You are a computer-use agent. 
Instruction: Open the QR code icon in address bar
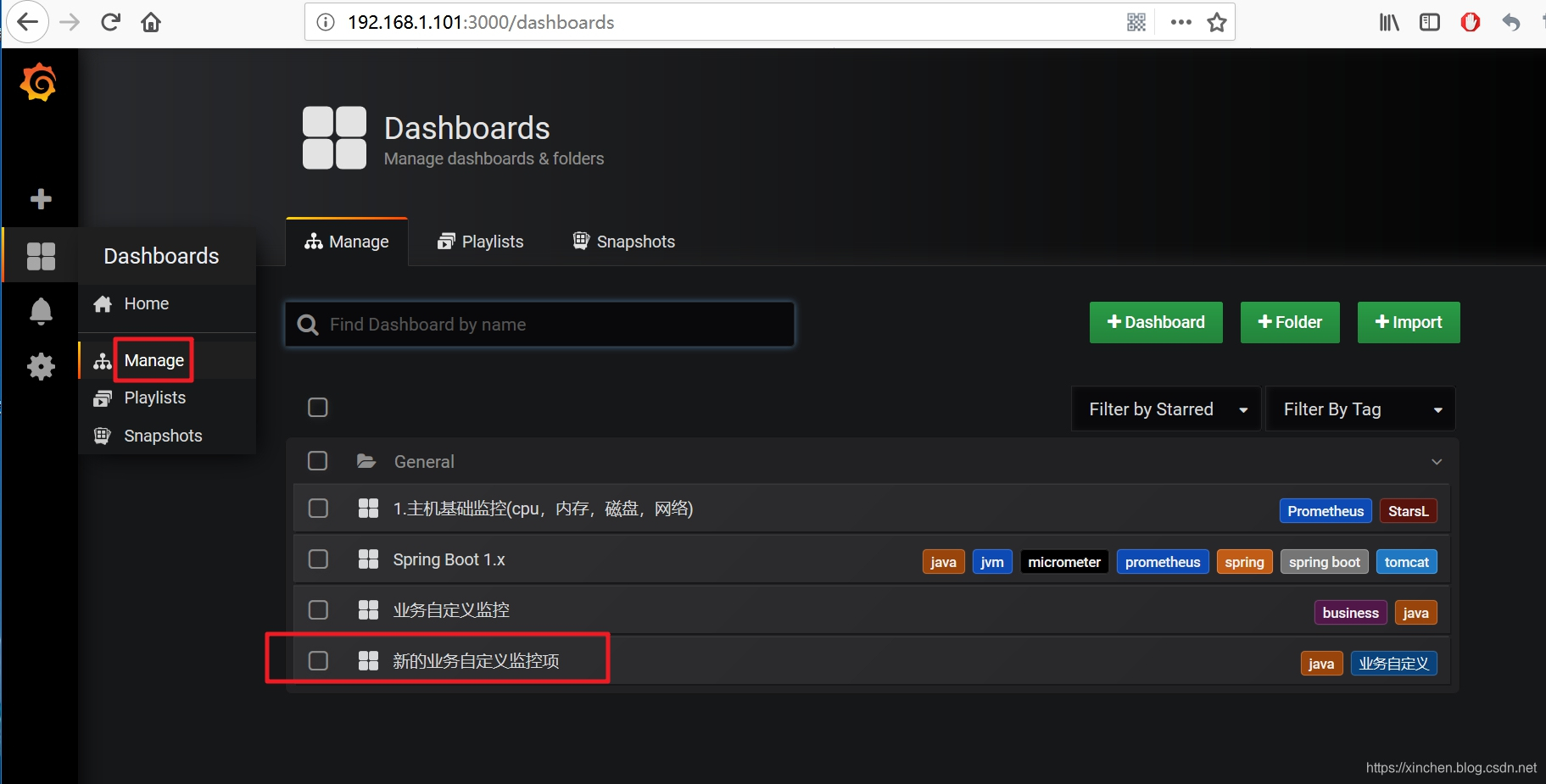point(1136,22)
